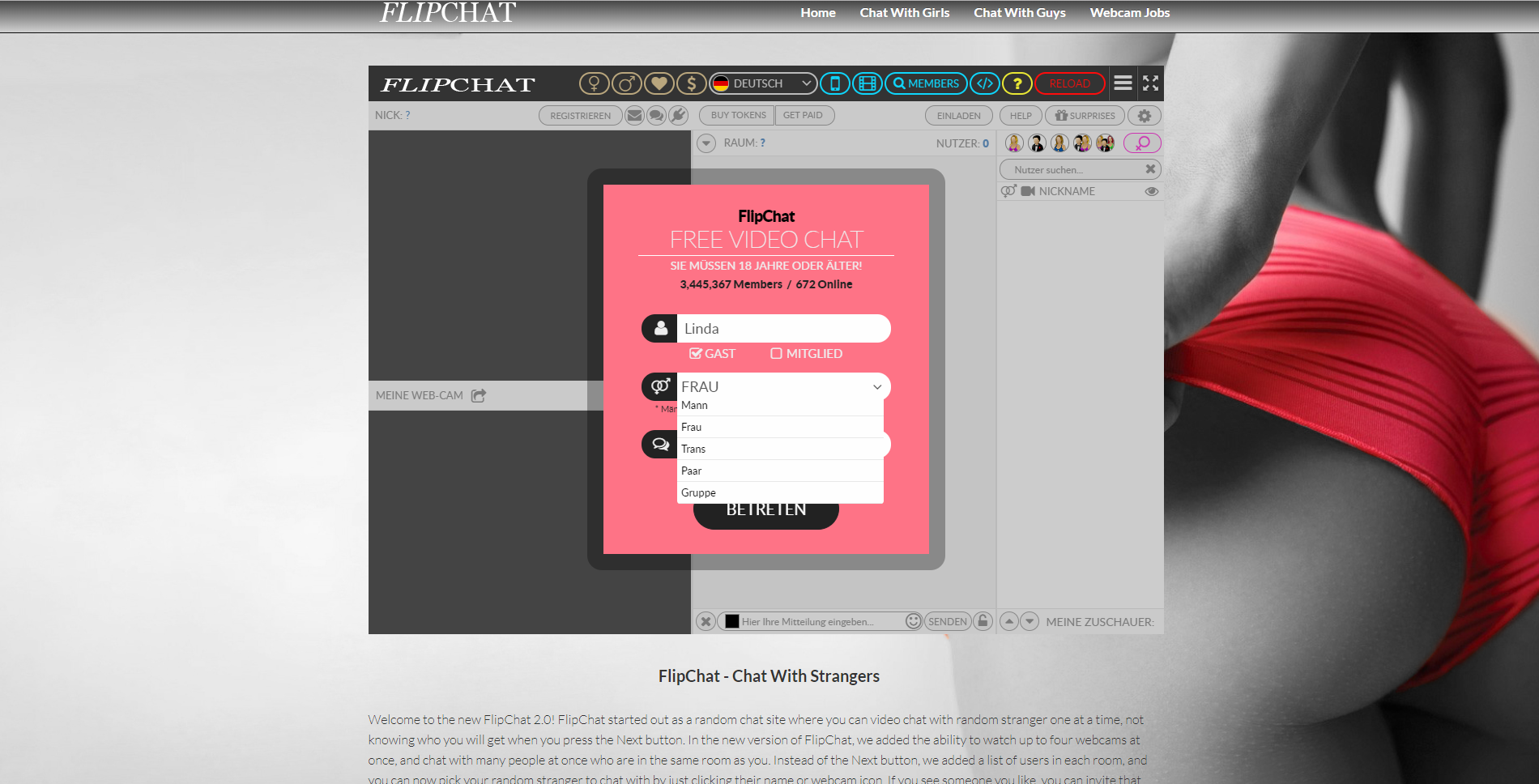Viewport: 1539px width, 784px height.
Task: Open Chat With Guys navigation link
Action: pyautogui.click(x=1020, y=13)
